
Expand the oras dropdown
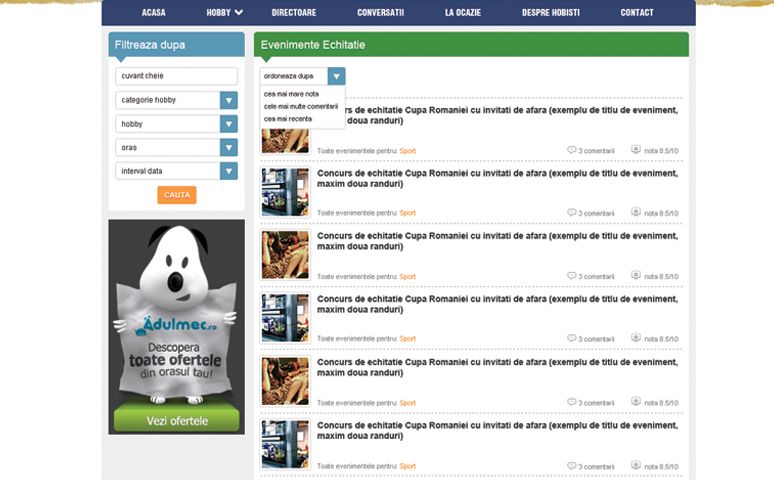[x=228, y=147]
